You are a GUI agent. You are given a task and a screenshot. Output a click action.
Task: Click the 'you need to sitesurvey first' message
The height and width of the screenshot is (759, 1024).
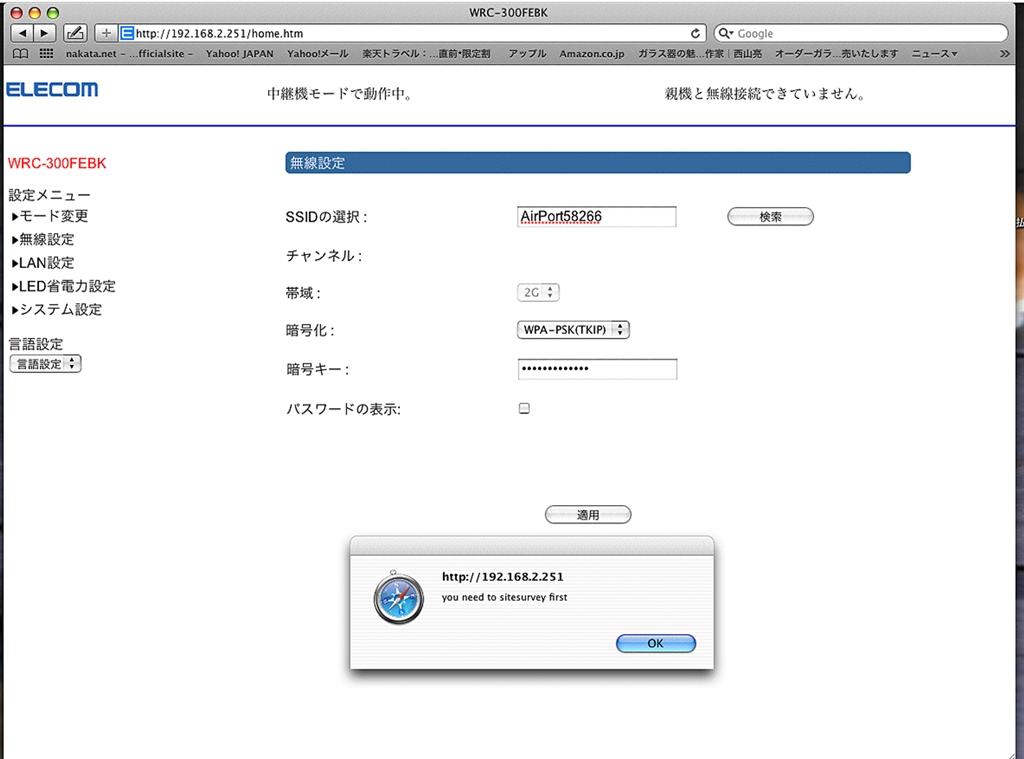(x=504, y=597)
